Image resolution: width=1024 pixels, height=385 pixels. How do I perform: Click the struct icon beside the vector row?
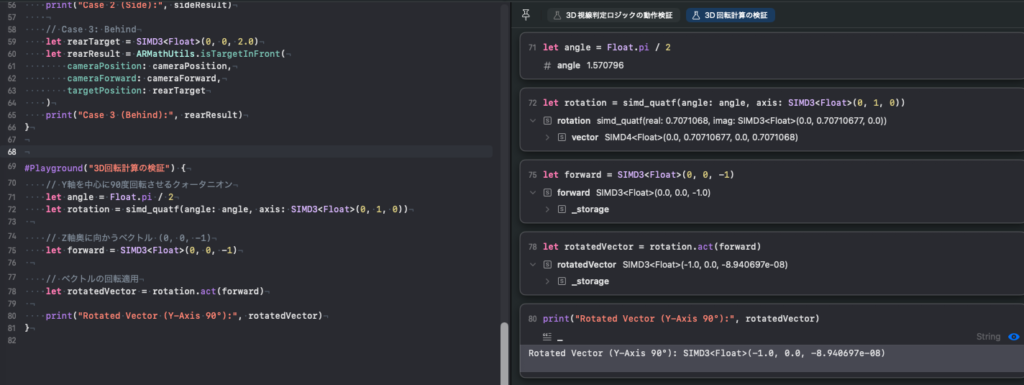tap(562, 138)
